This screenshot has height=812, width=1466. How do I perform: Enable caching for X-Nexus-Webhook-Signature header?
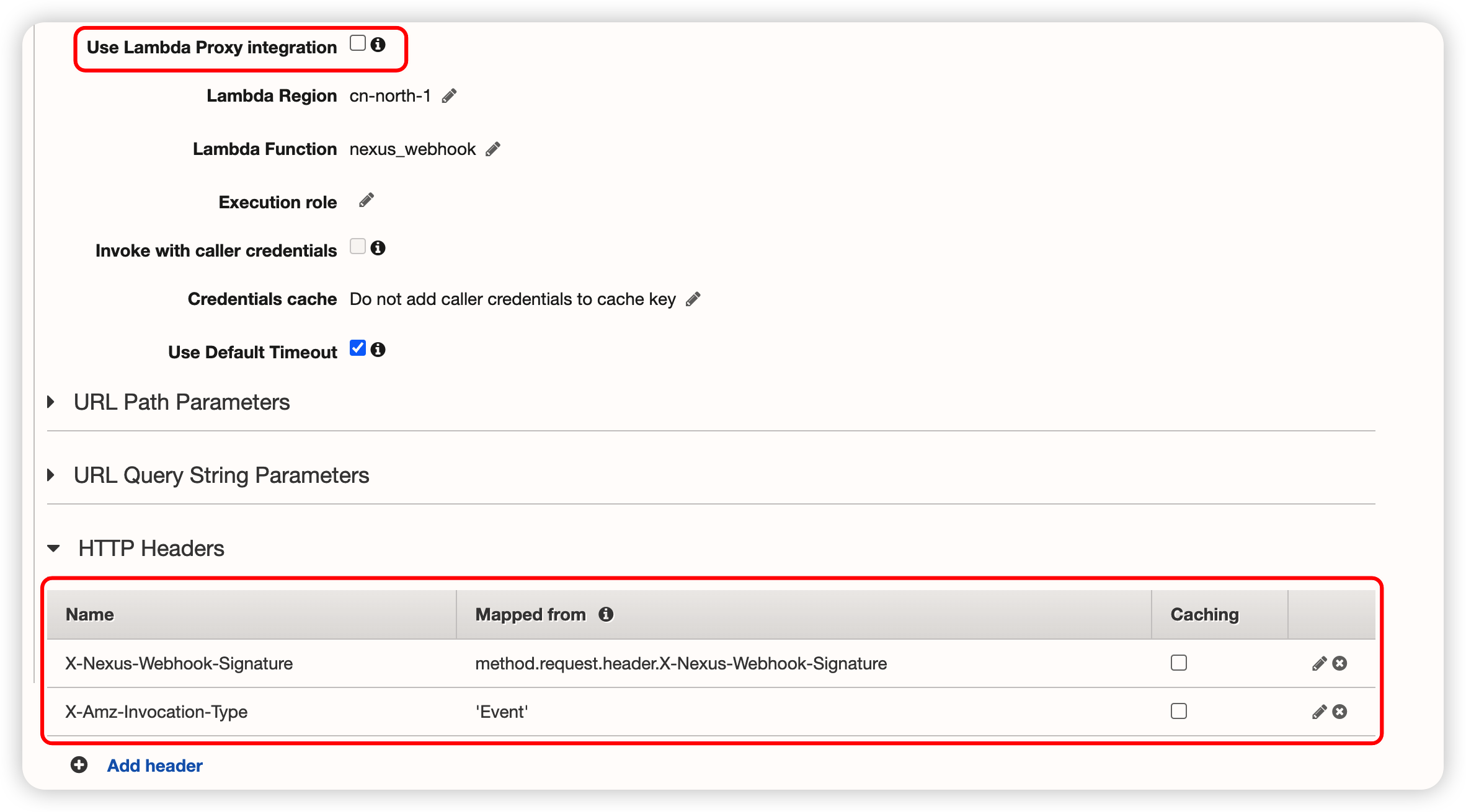[x=1178, y=663]
